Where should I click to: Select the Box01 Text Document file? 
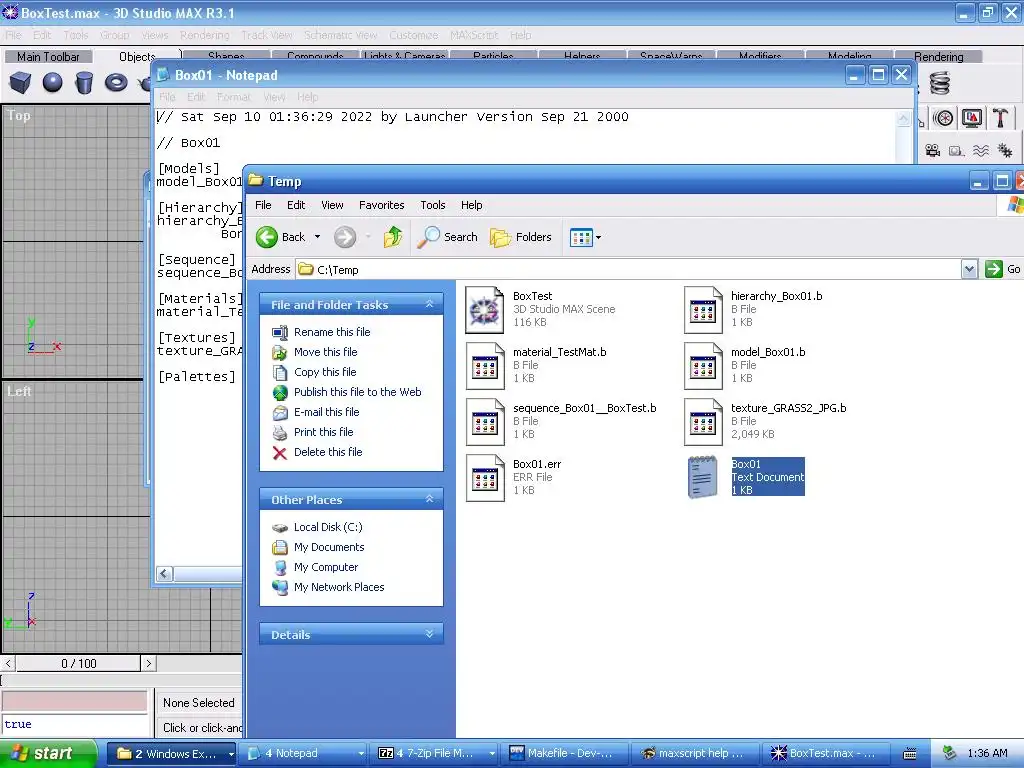click(744, 477)
